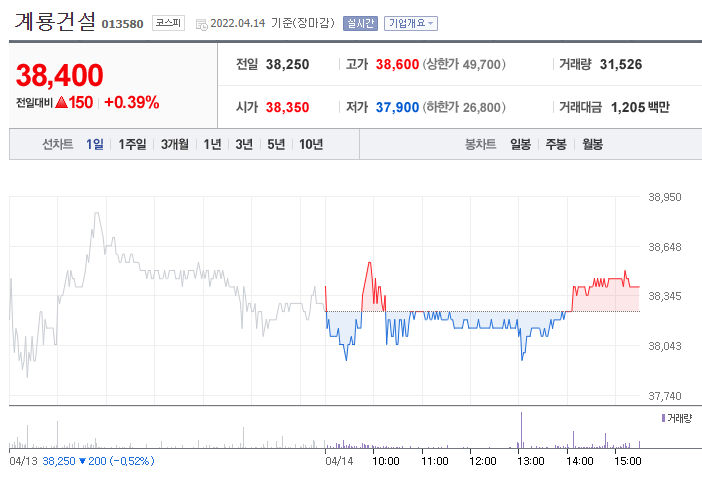Click the 38,950 y-axis label
Viewport: 702px width, 483px height.
pos(665,197)
